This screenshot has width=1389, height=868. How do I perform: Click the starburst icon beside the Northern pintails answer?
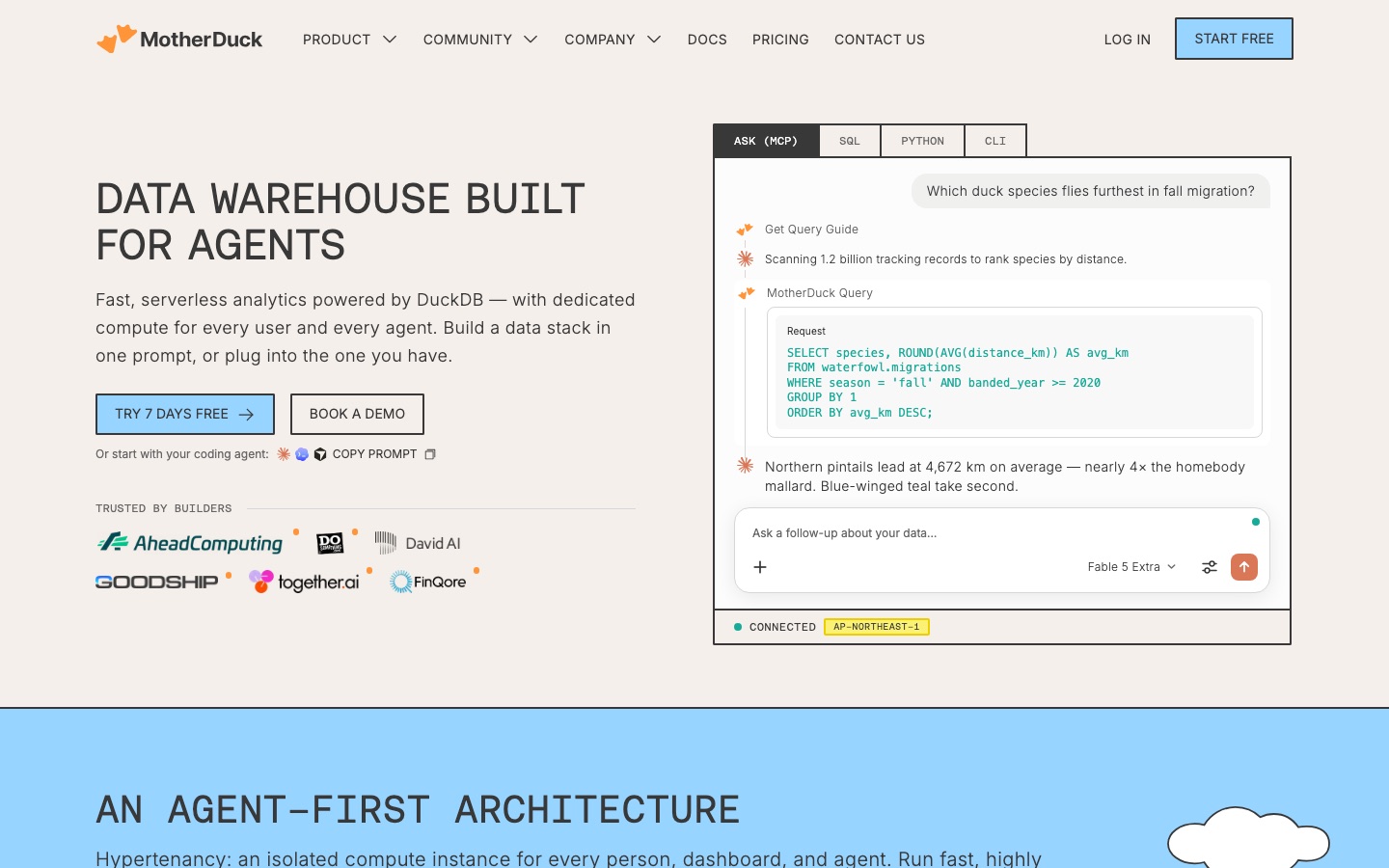745,465
